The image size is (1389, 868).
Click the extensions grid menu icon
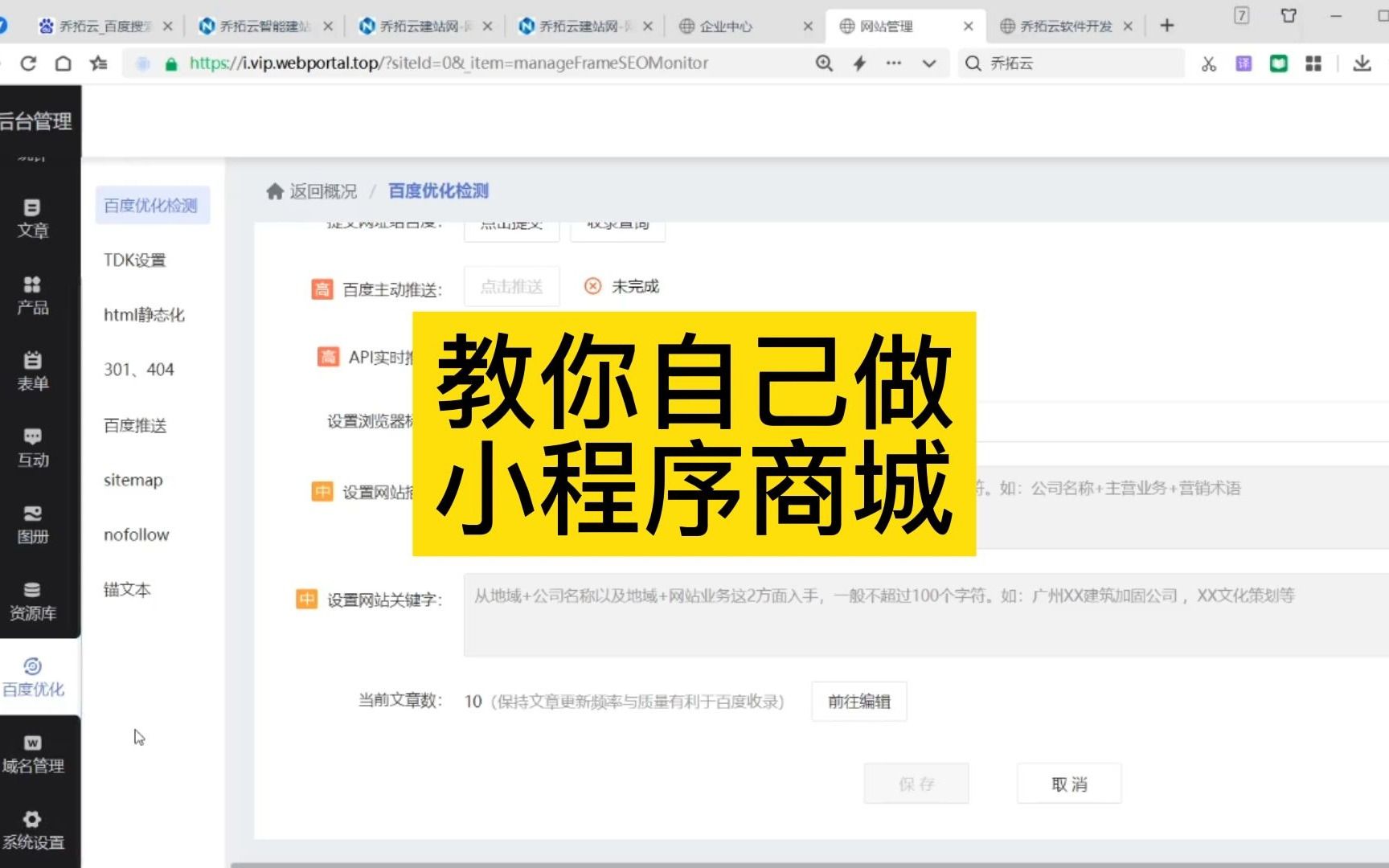pos(1313,63)
